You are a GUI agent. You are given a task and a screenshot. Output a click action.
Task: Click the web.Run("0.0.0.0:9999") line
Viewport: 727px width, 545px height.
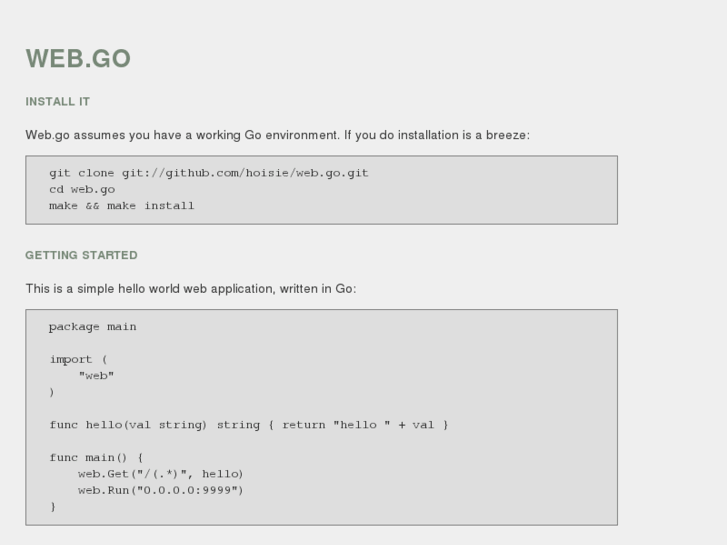(160, 490)
